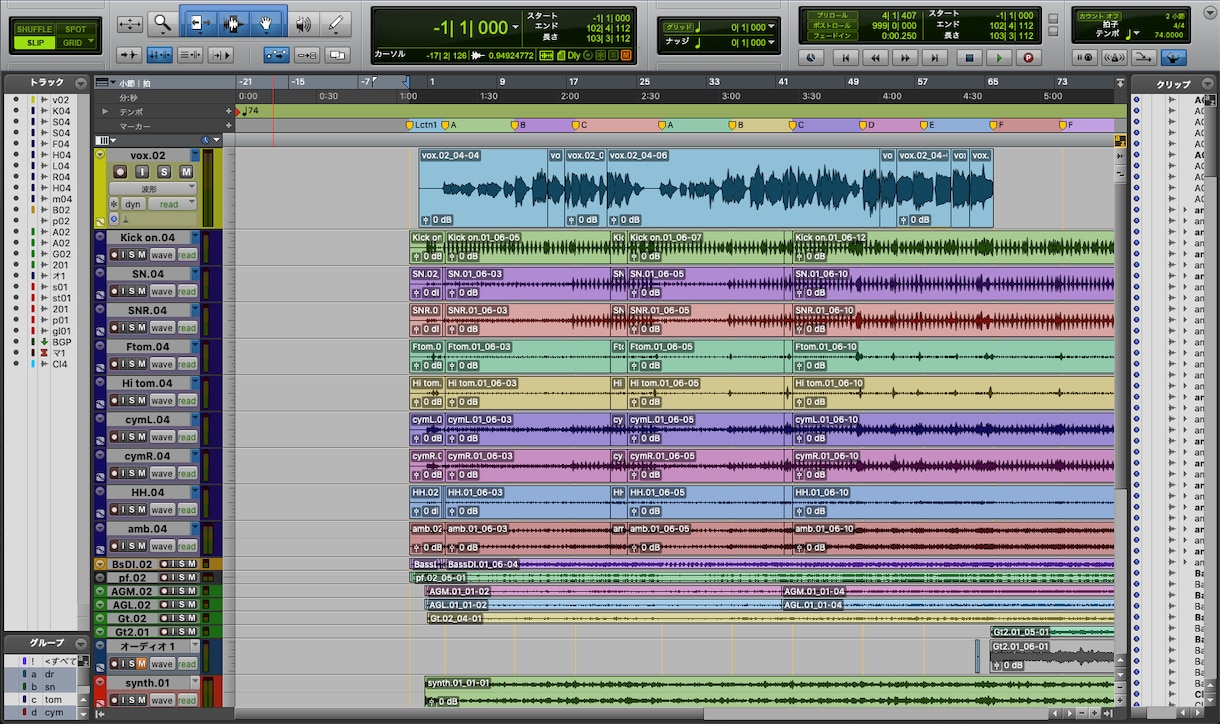Click the Rewind transport button
Image resolution: width=1220 pixels, height=724 pixels.
click(x=875, y=58)
